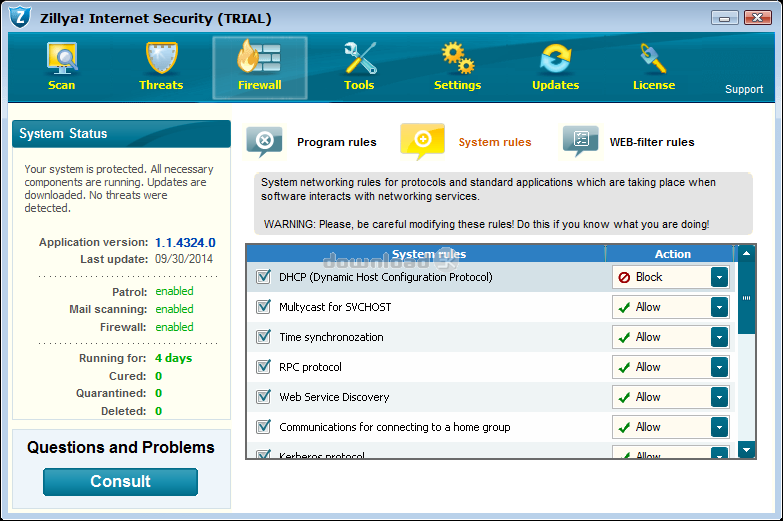The image size is (783, 521).
Task: Open action dropdown for Web Service Discovery
Action: 719,397
